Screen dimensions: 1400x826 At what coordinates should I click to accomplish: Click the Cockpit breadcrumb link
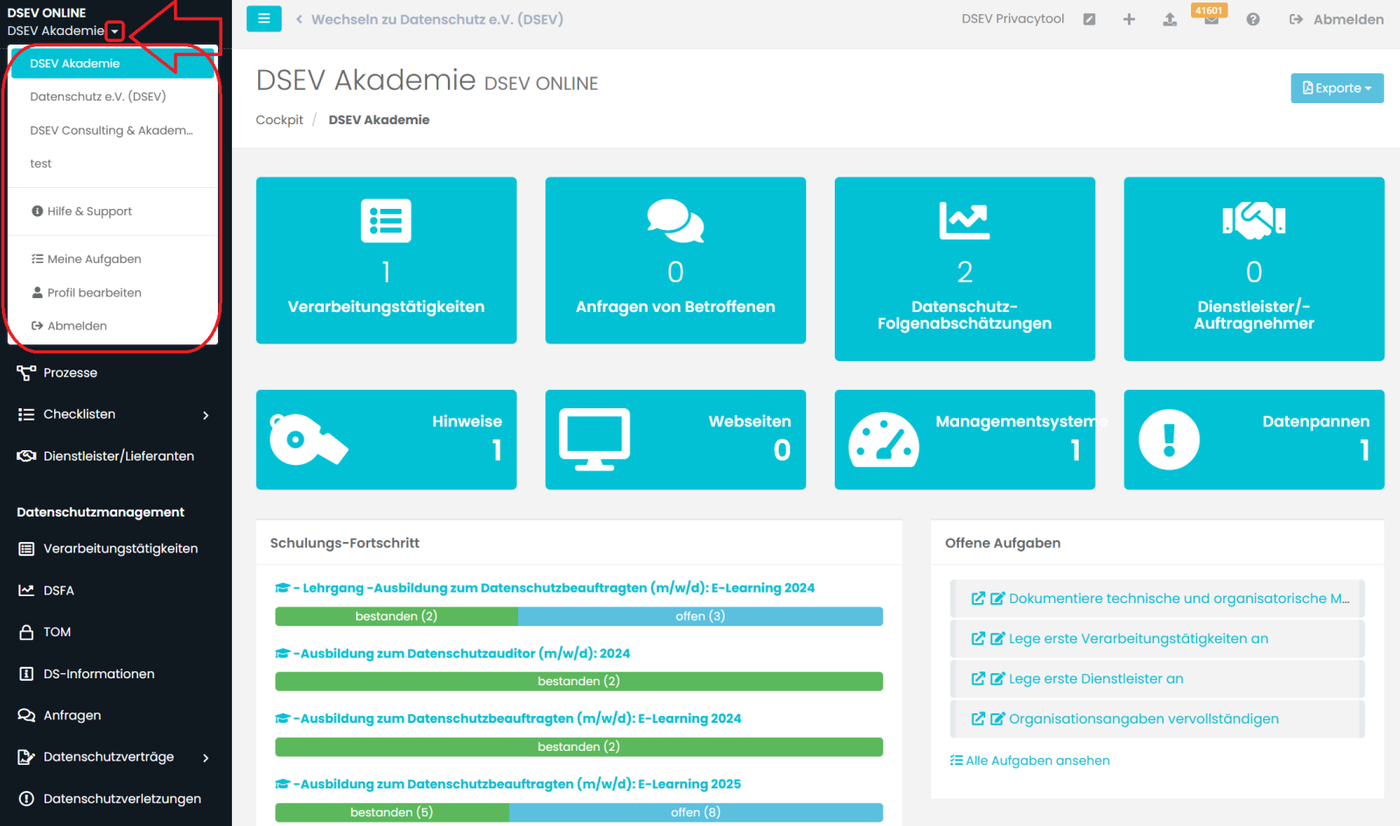pos(280,120)
